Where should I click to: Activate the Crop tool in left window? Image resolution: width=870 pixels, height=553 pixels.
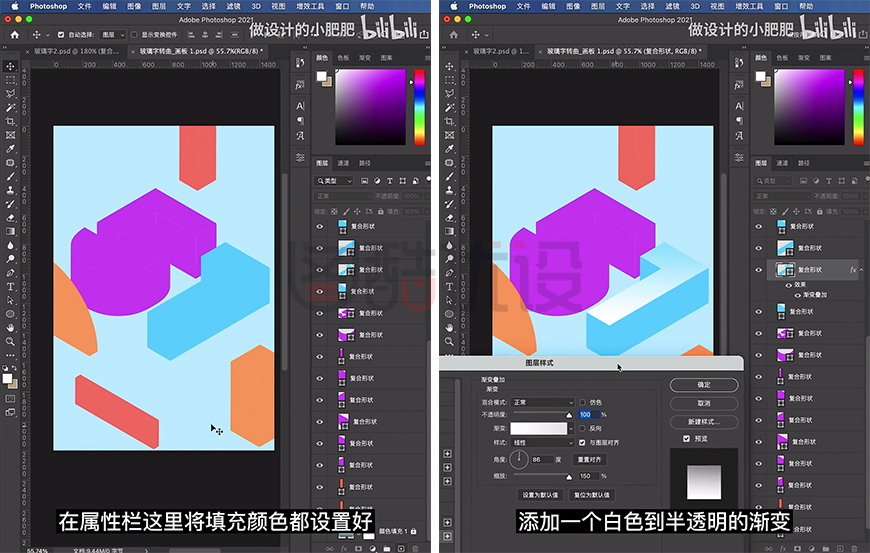coord(10,121)
